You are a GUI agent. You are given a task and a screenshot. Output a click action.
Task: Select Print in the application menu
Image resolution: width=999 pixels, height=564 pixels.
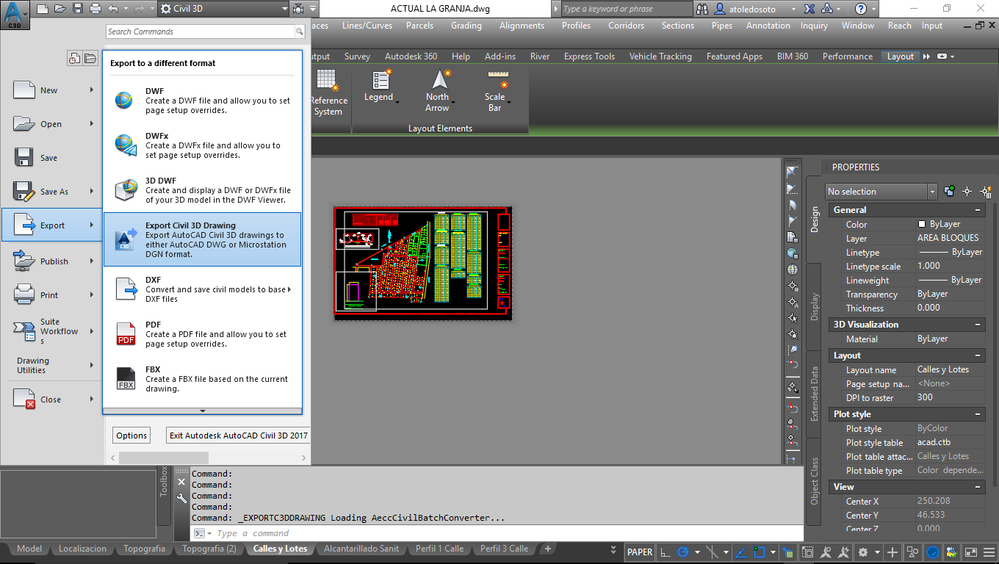tap(52, 294)
